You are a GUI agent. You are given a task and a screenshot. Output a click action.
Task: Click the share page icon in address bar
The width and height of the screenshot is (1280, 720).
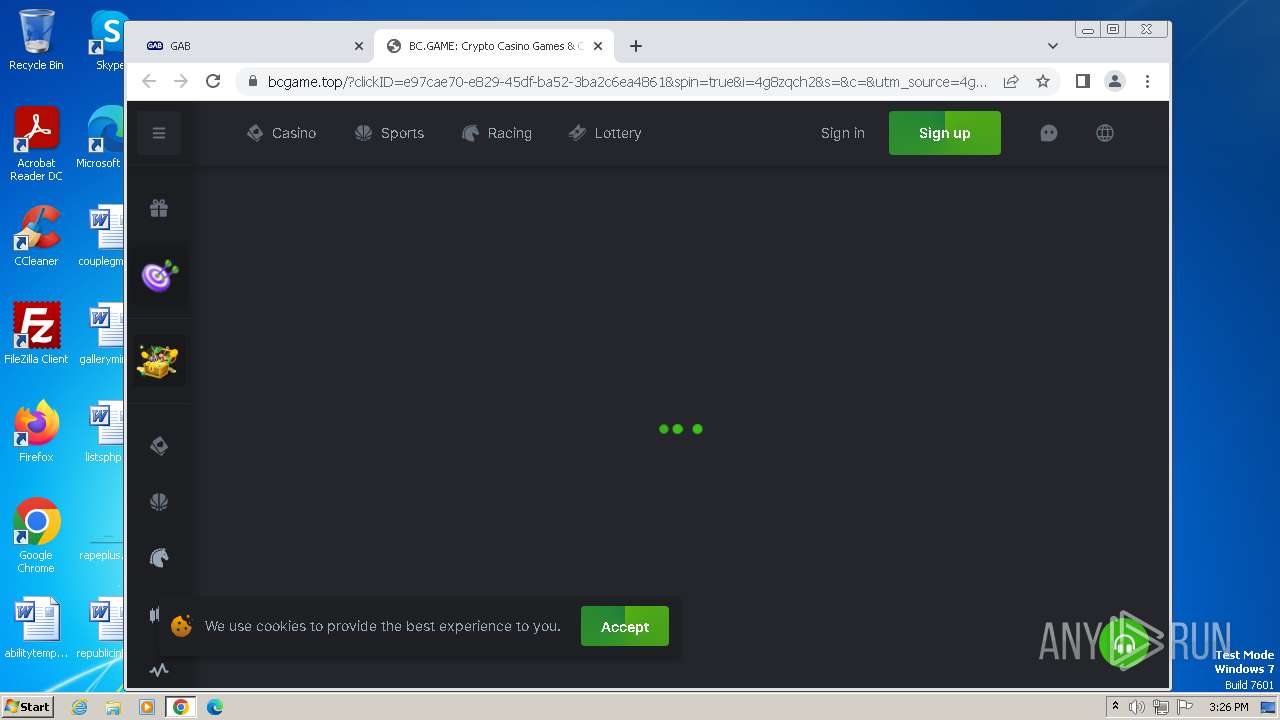click(1011, 81)
